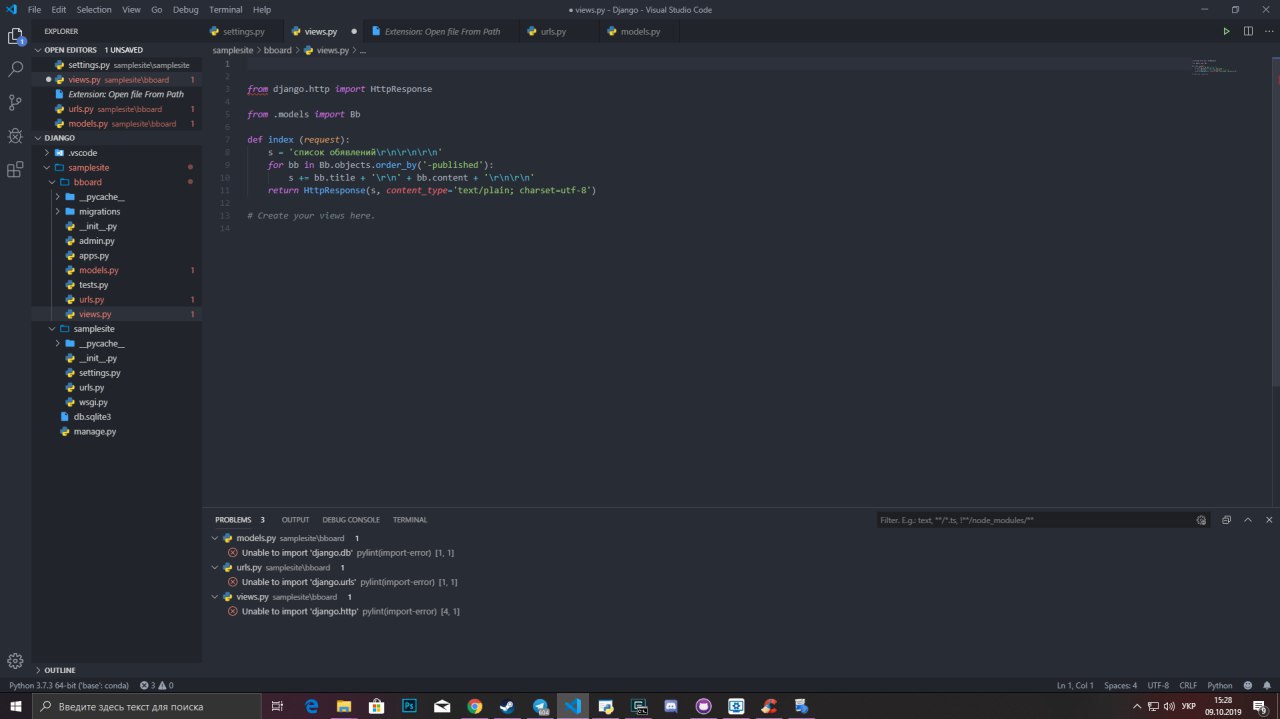Screen dimensions: 1280x719
Task: Open Telegram from the taskbar
Action: click(x=540, y=706)
